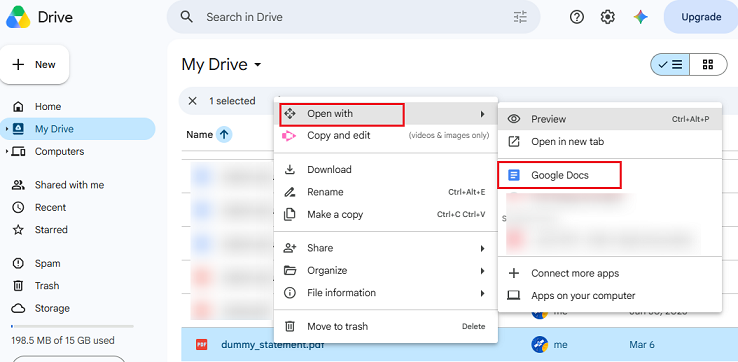Select Preview in the submenu

pyautogui.click(x=610, y=119)
